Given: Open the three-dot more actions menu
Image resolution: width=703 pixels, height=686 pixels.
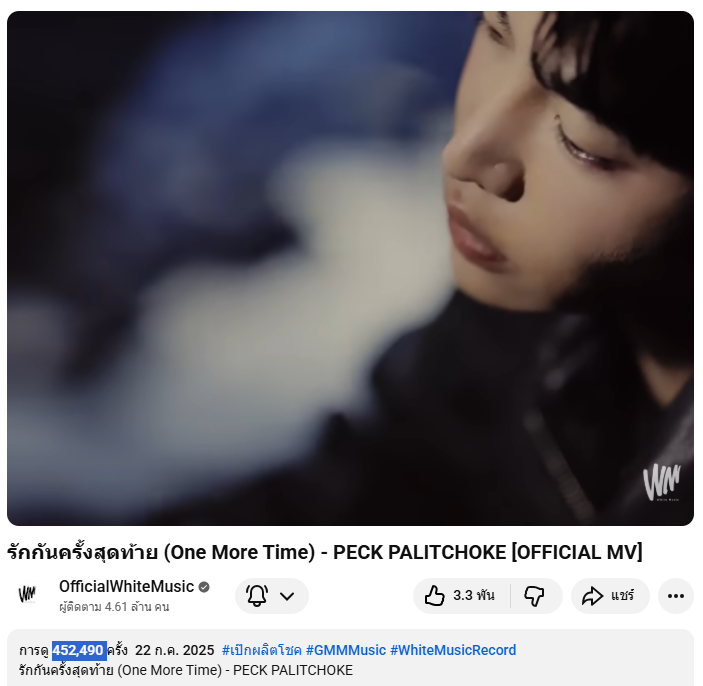Looking at the screenshot, I should (x=676, y=596).
